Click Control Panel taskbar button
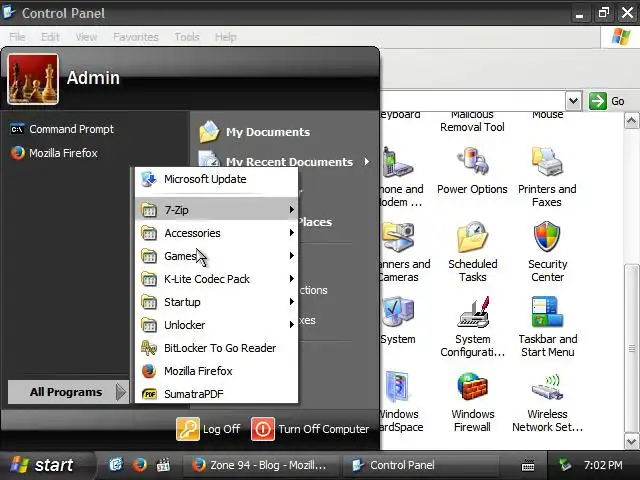Viewport: 640px width, 480px height. click(420, 465)
